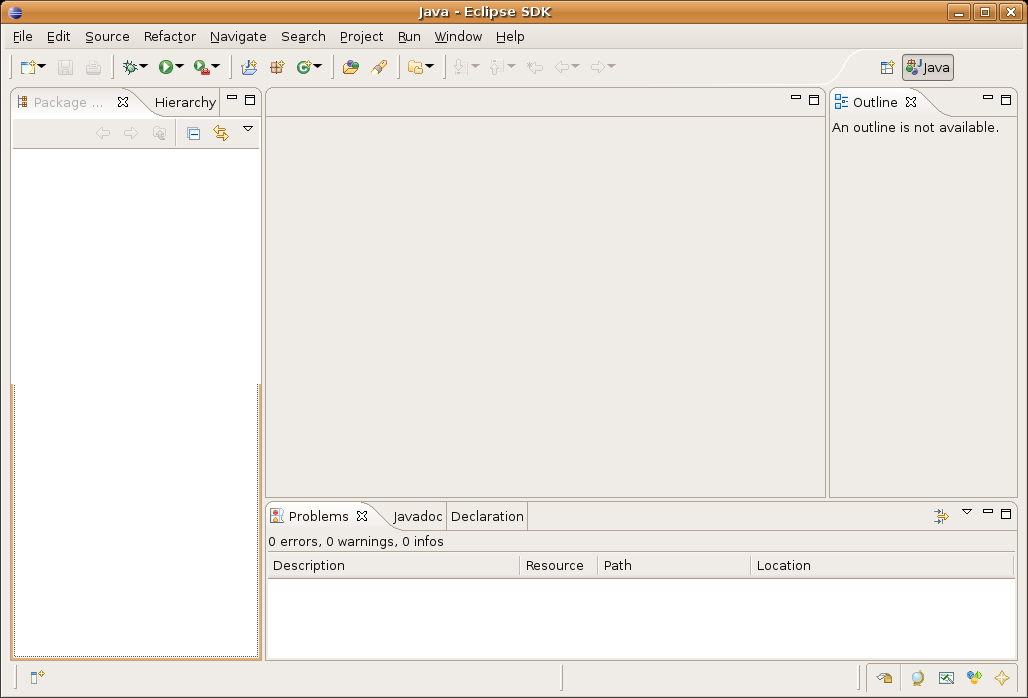
Task: Click the Package Explorer Forward arrow
Action: pos(131,134)
